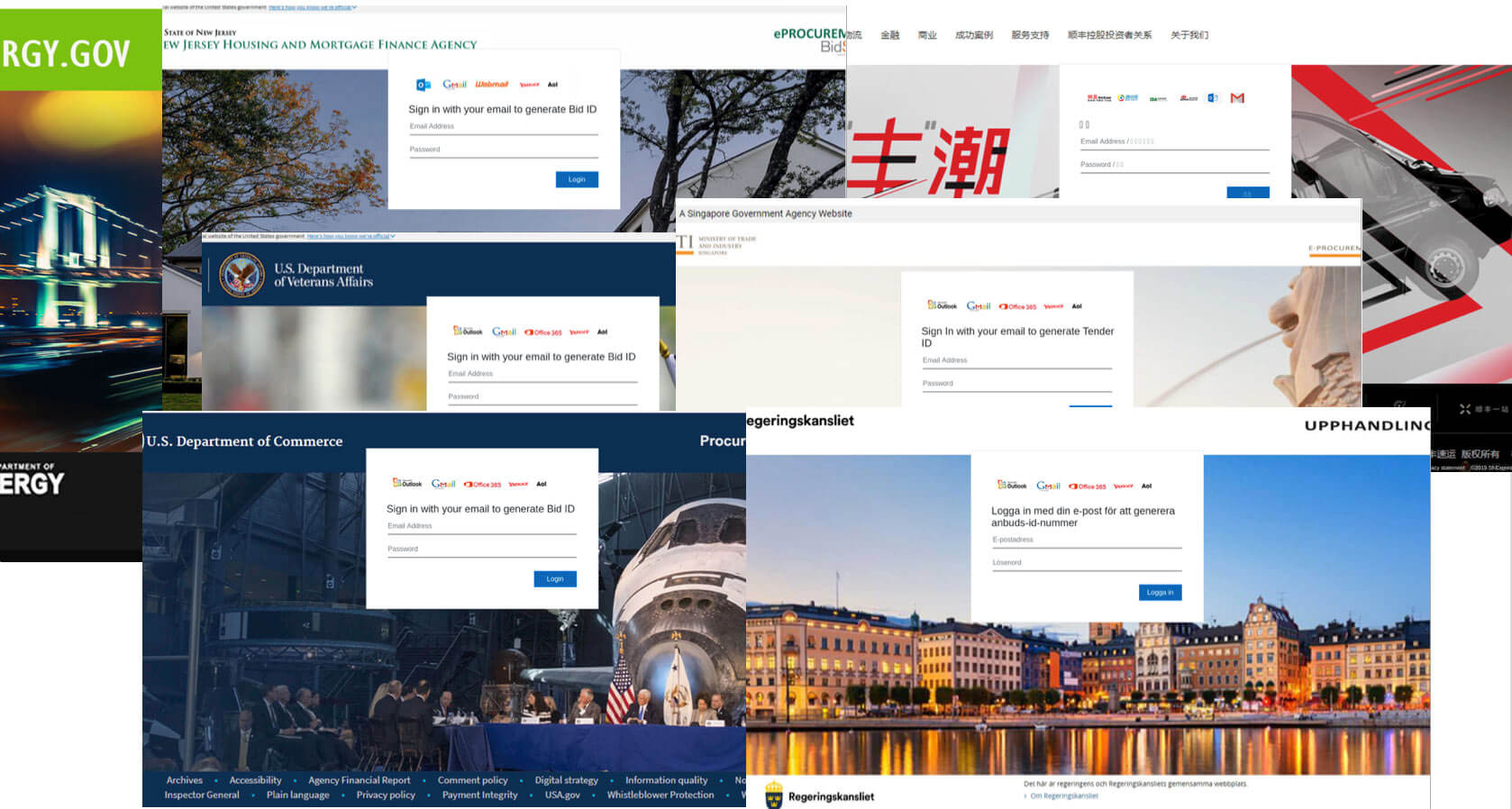
Task: Click Login button on Department of Commerce form
Action: pyautogui.click(x=555, y=578)
